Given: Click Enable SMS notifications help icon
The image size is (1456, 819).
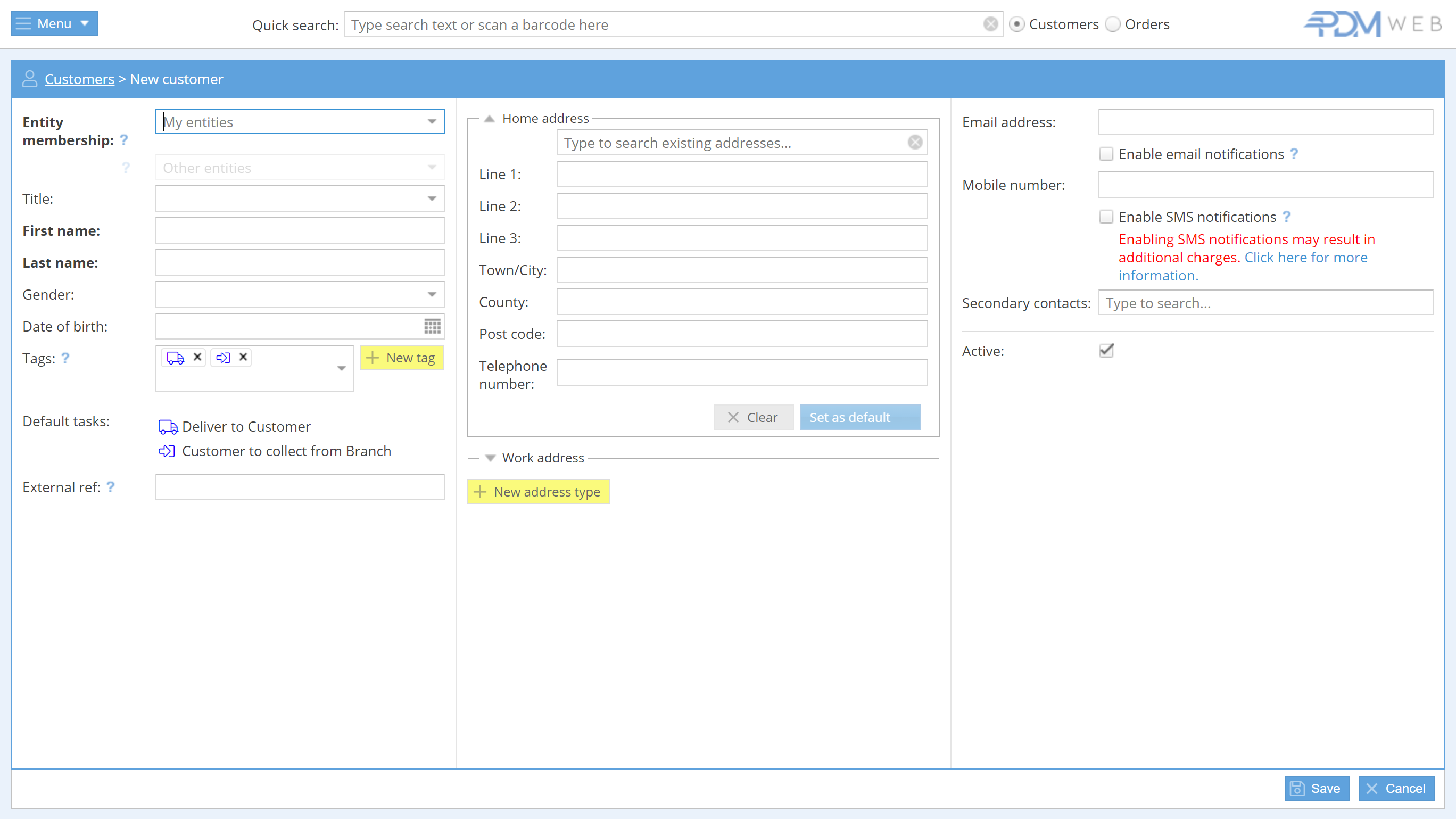Looking at the screenshot, I should 1286,217.
